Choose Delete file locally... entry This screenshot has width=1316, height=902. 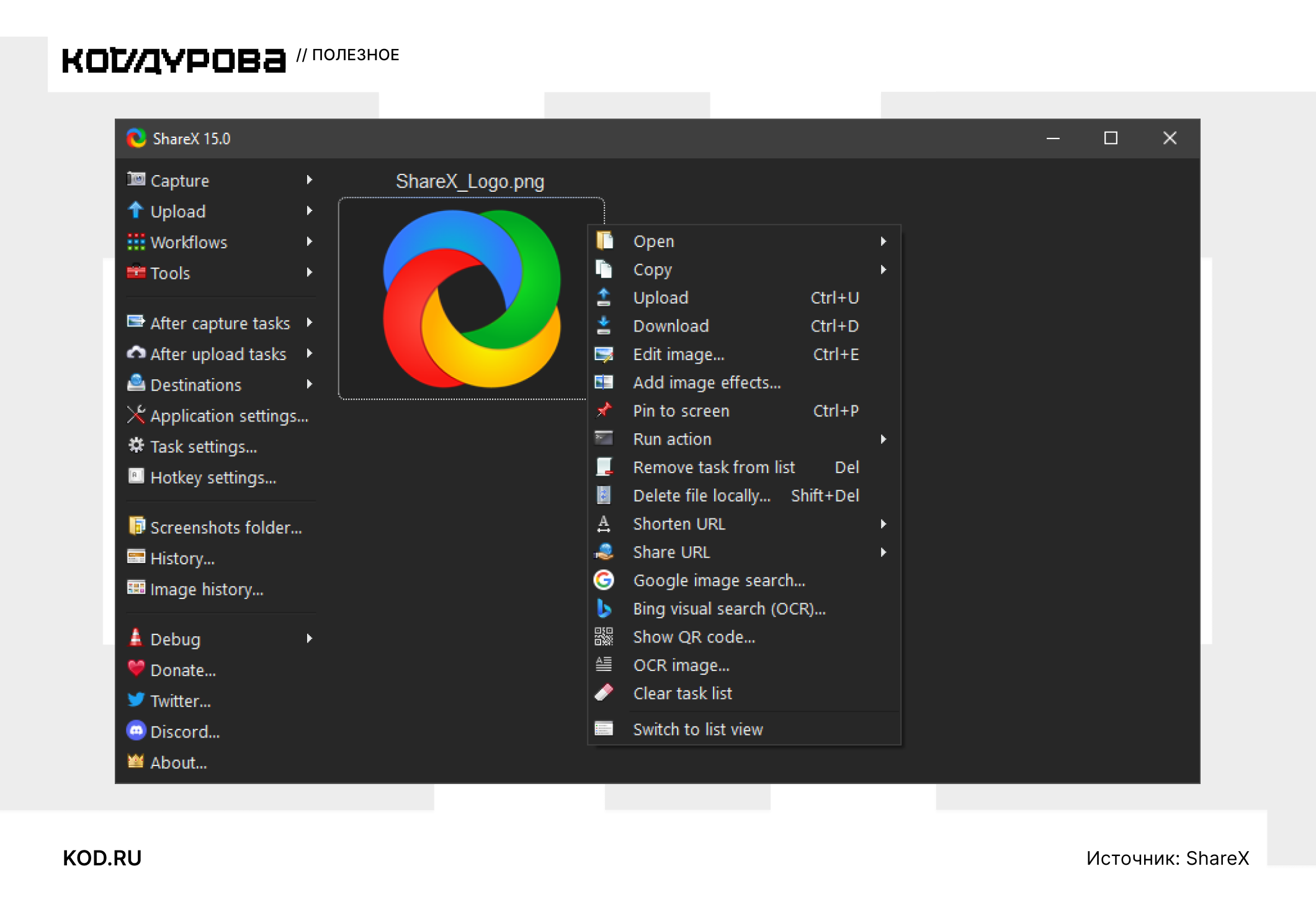[744, 495]
